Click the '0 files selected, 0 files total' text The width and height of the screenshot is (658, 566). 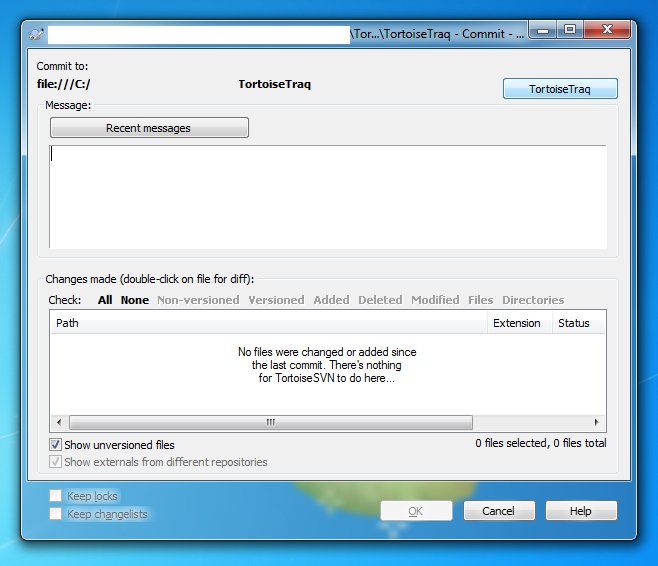point(540,443)
